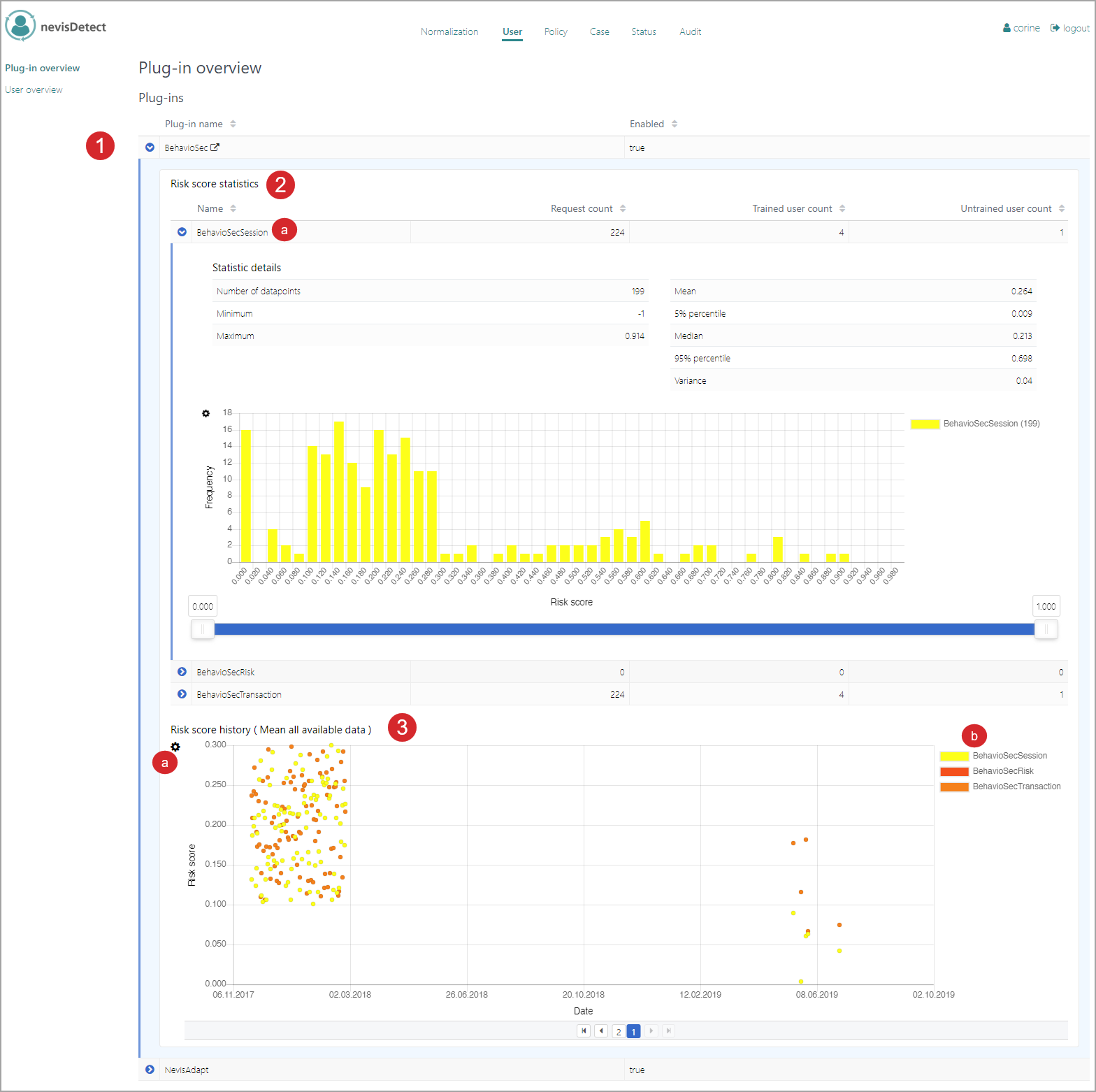Screen dimensions: 1096x1092
Task: Open User overview in sidebar
Action: click(x=34, y=89)
